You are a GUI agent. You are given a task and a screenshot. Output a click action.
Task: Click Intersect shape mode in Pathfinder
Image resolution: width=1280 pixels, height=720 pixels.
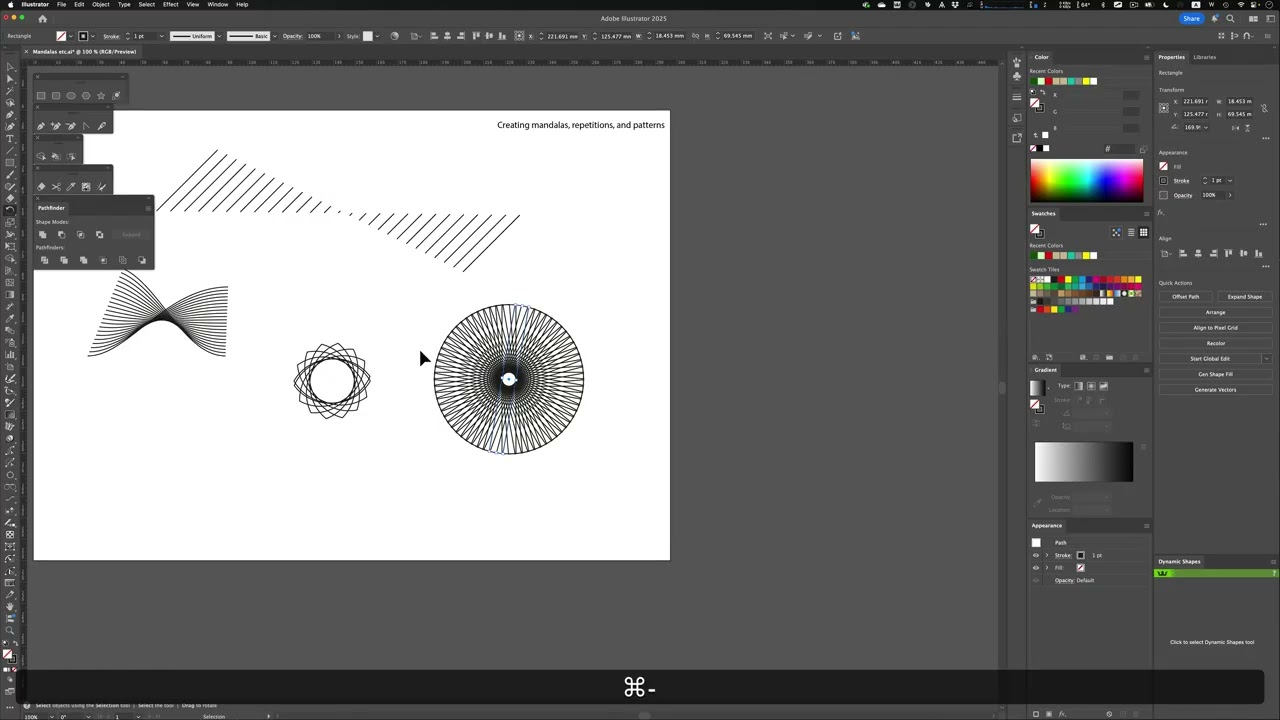[80, 235]
